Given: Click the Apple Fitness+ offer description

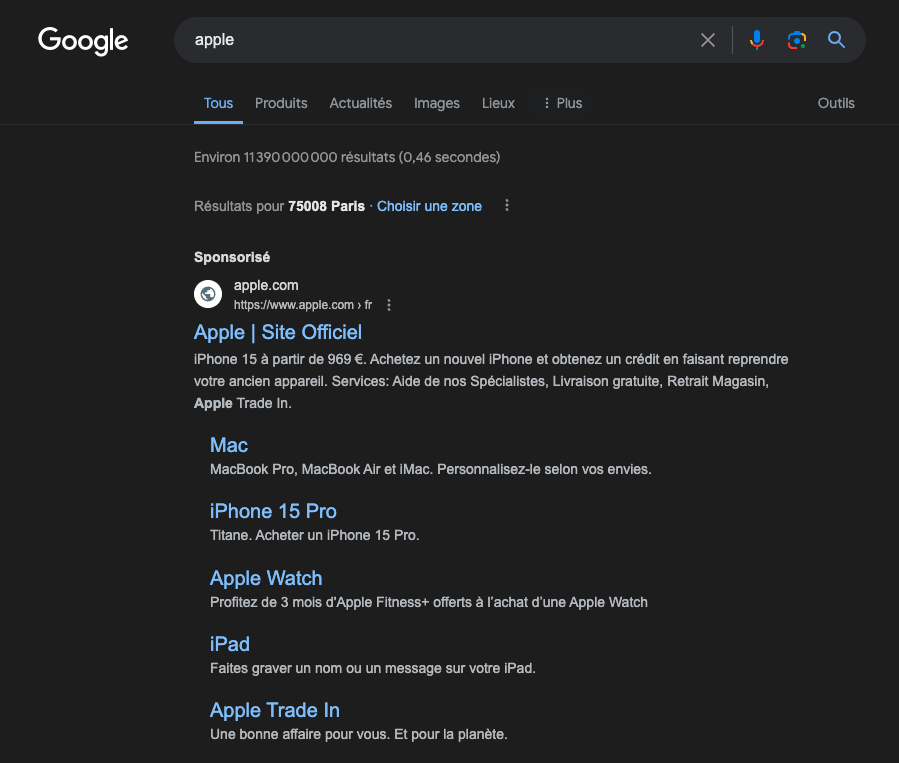Looking at the screenshot, I should click(x=429, y=602).
